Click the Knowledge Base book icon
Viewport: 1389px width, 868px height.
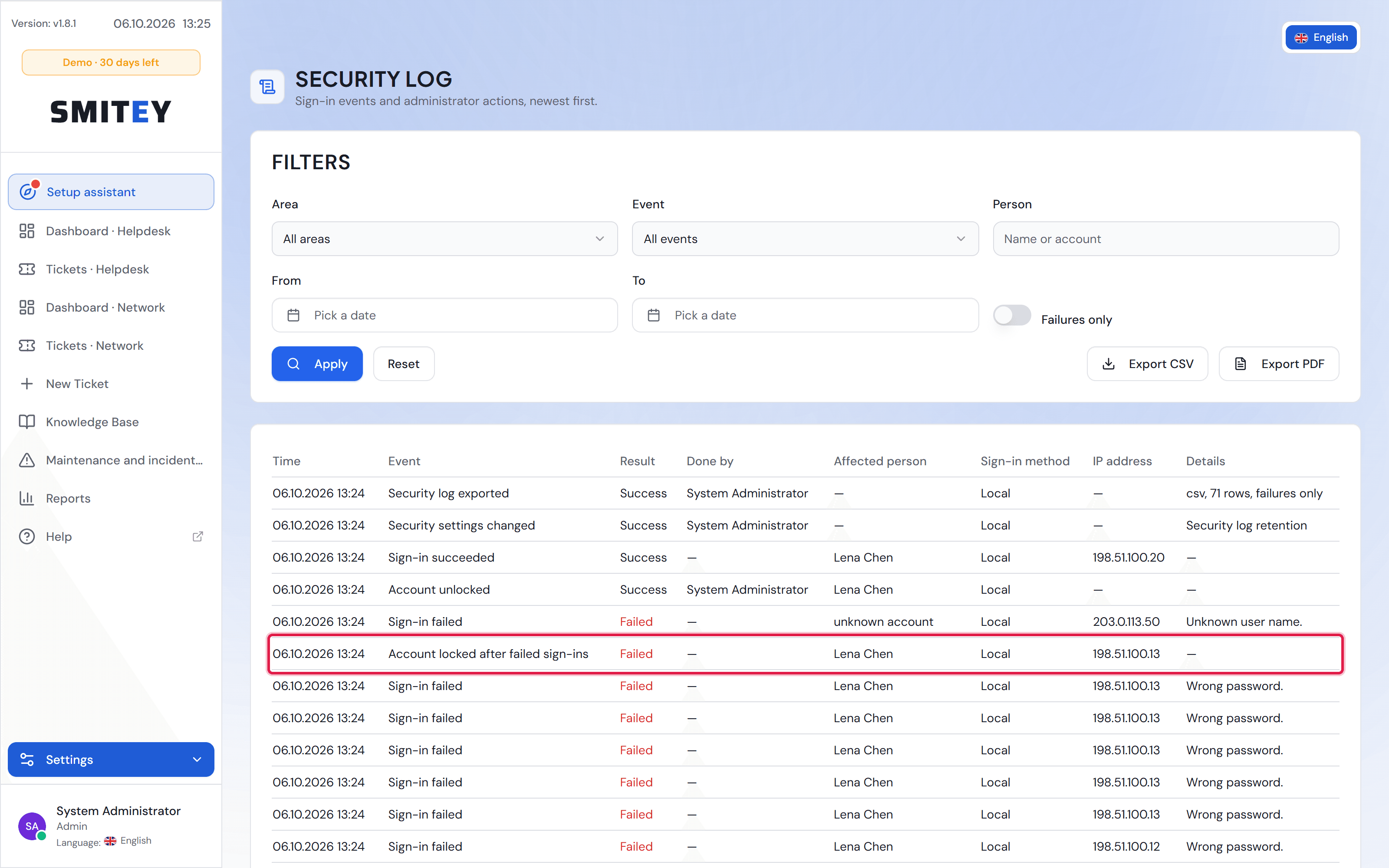[x=27, y=422]
